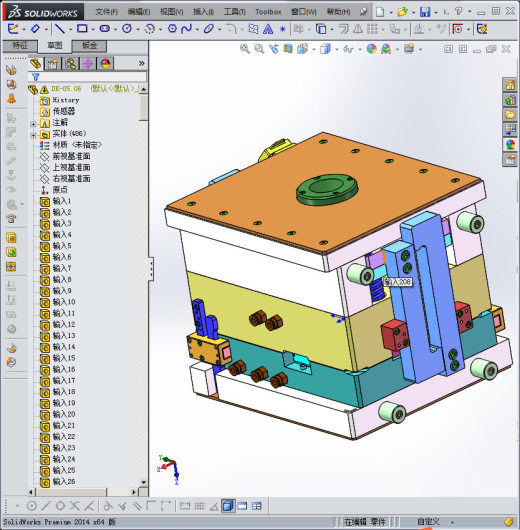Open the DisplayManager appearance tab icon
The height and width of the screenshot is (530, 520).
(x=105, y=64)
